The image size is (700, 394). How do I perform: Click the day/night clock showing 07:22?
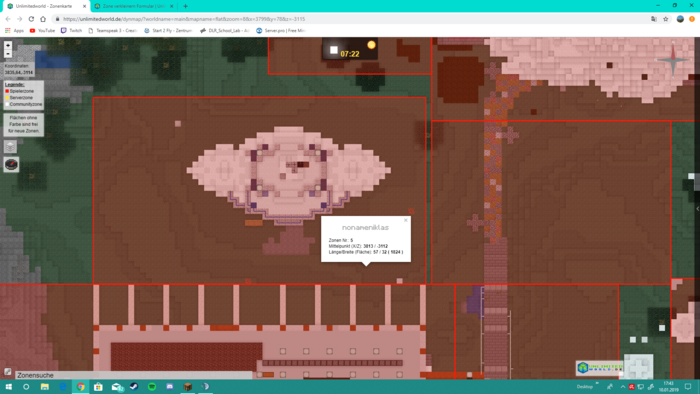coord(350,49)
